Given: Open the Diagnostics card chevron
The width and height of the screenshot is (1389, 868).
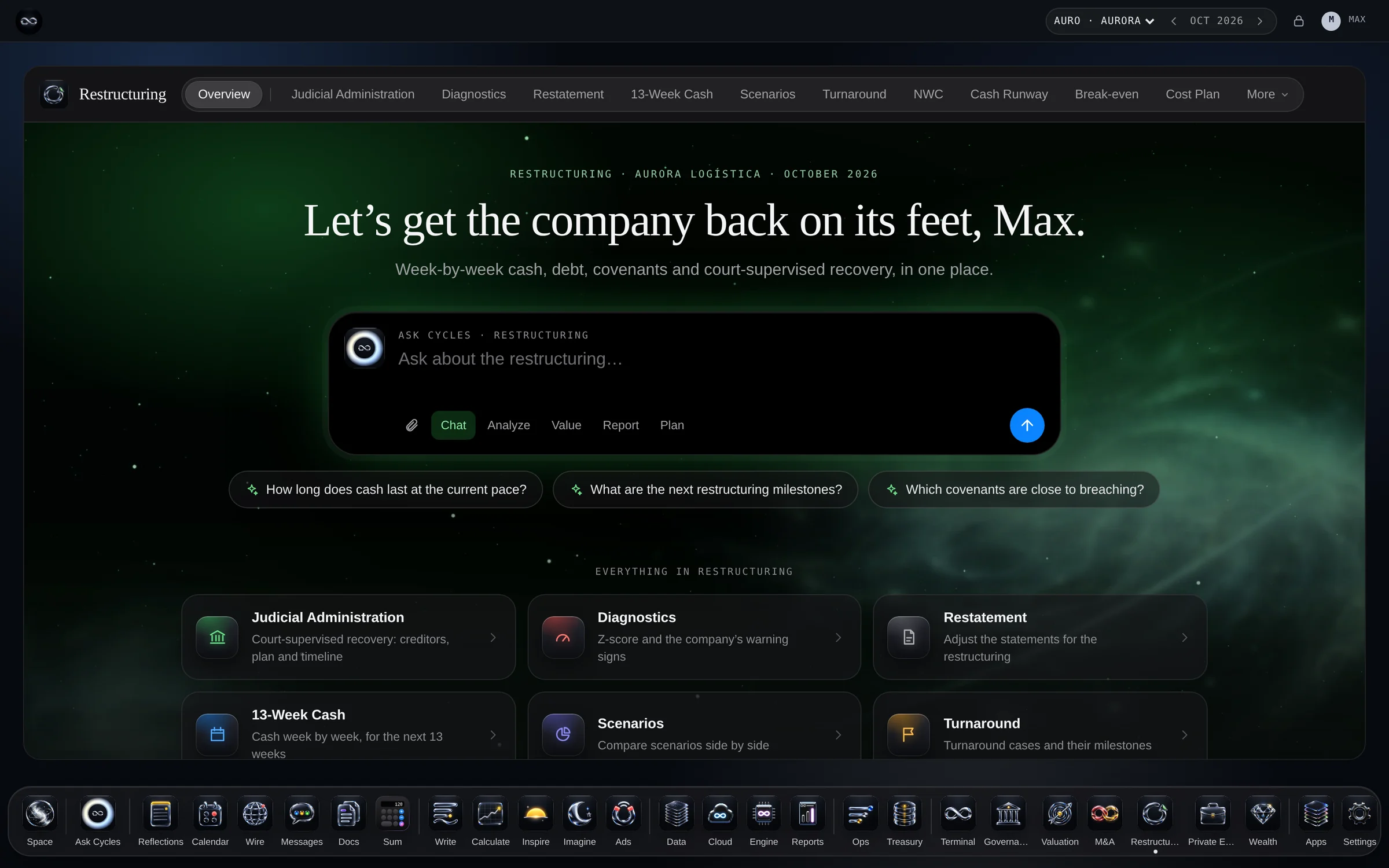Looking at the screenshot, I should [x=839, y=637].
